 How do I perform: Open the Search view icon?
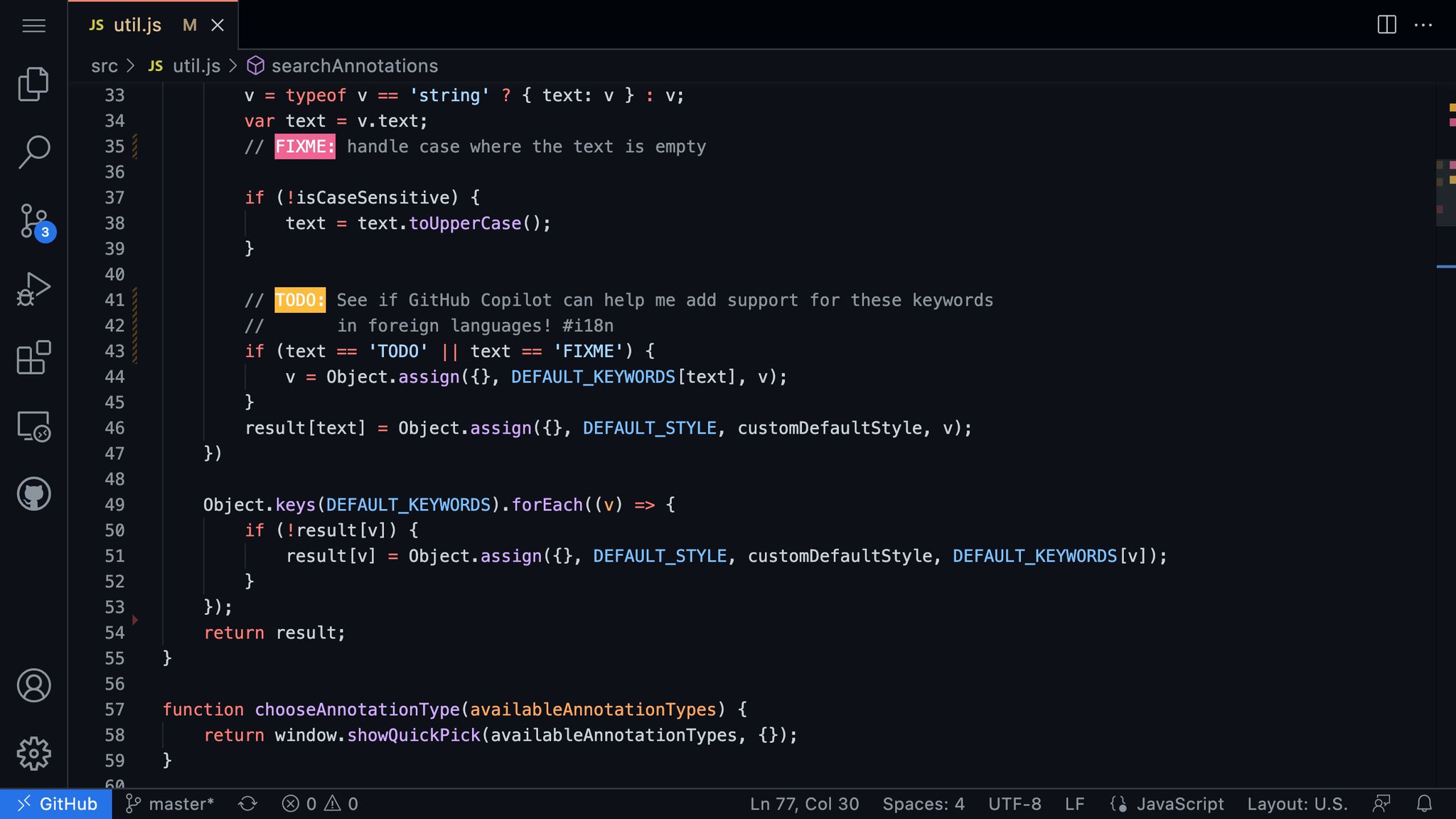(33, 151)
